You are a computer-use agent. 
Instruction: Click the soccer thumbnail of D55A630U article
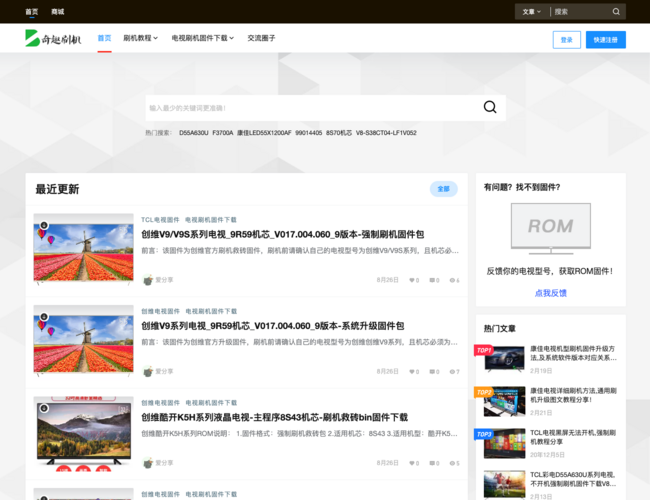tap(504, 484)
